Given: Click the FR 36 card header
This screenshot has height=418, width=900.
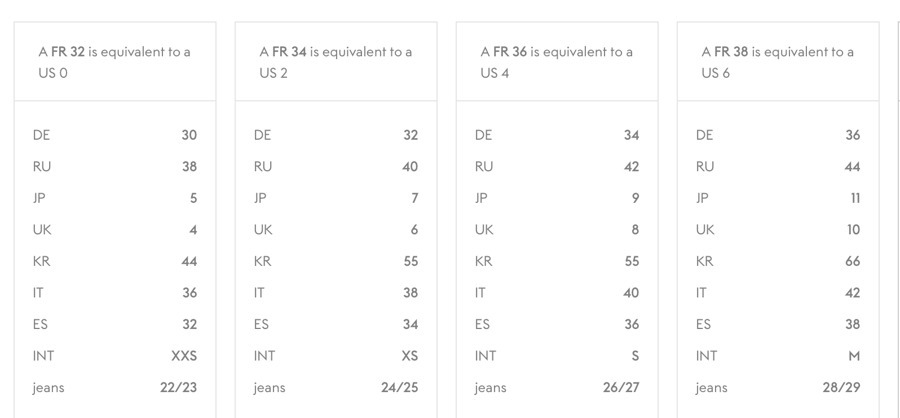Looking at the screenshot, I should pos(556,62).
